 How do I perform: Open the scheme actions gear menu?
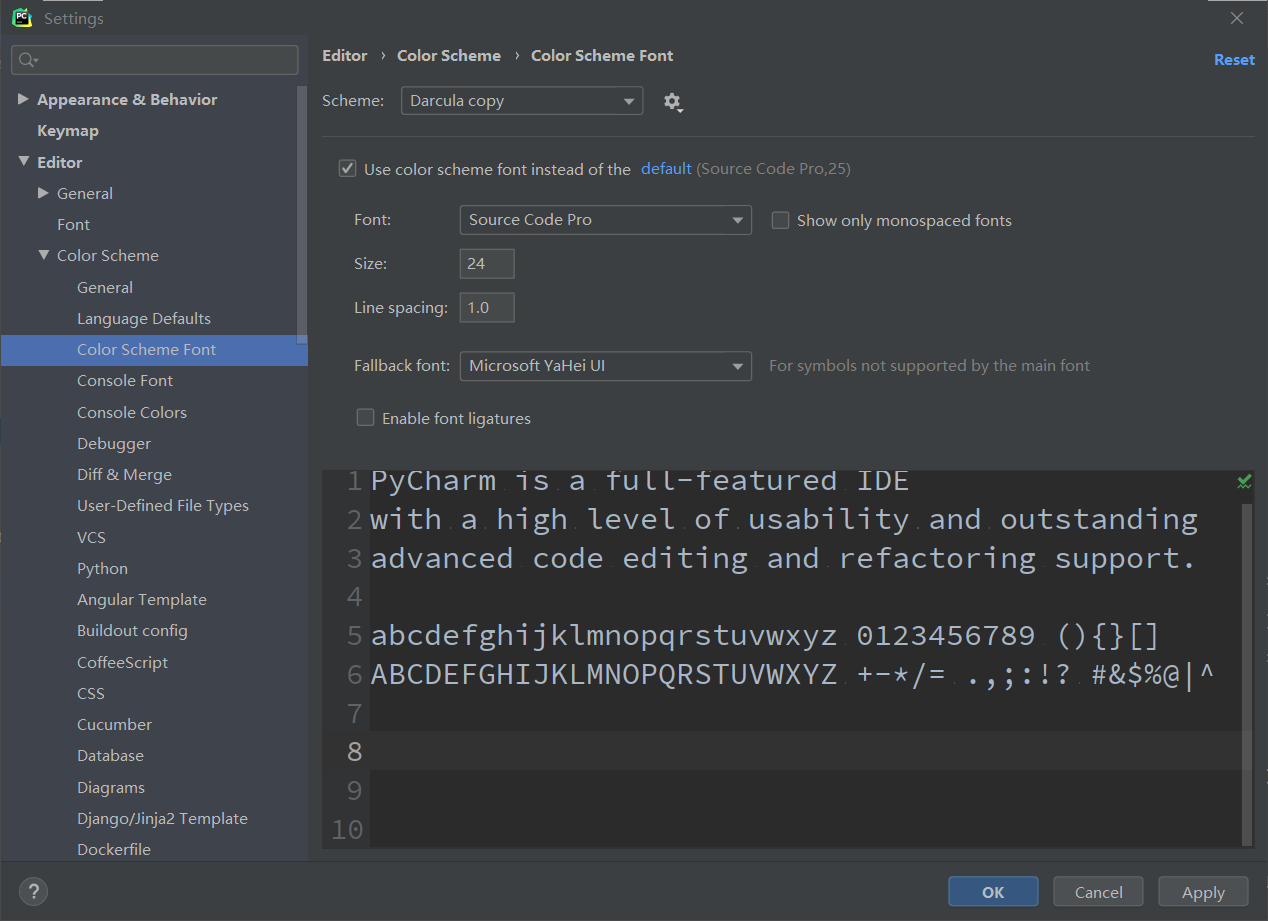[x=673, y=102]
